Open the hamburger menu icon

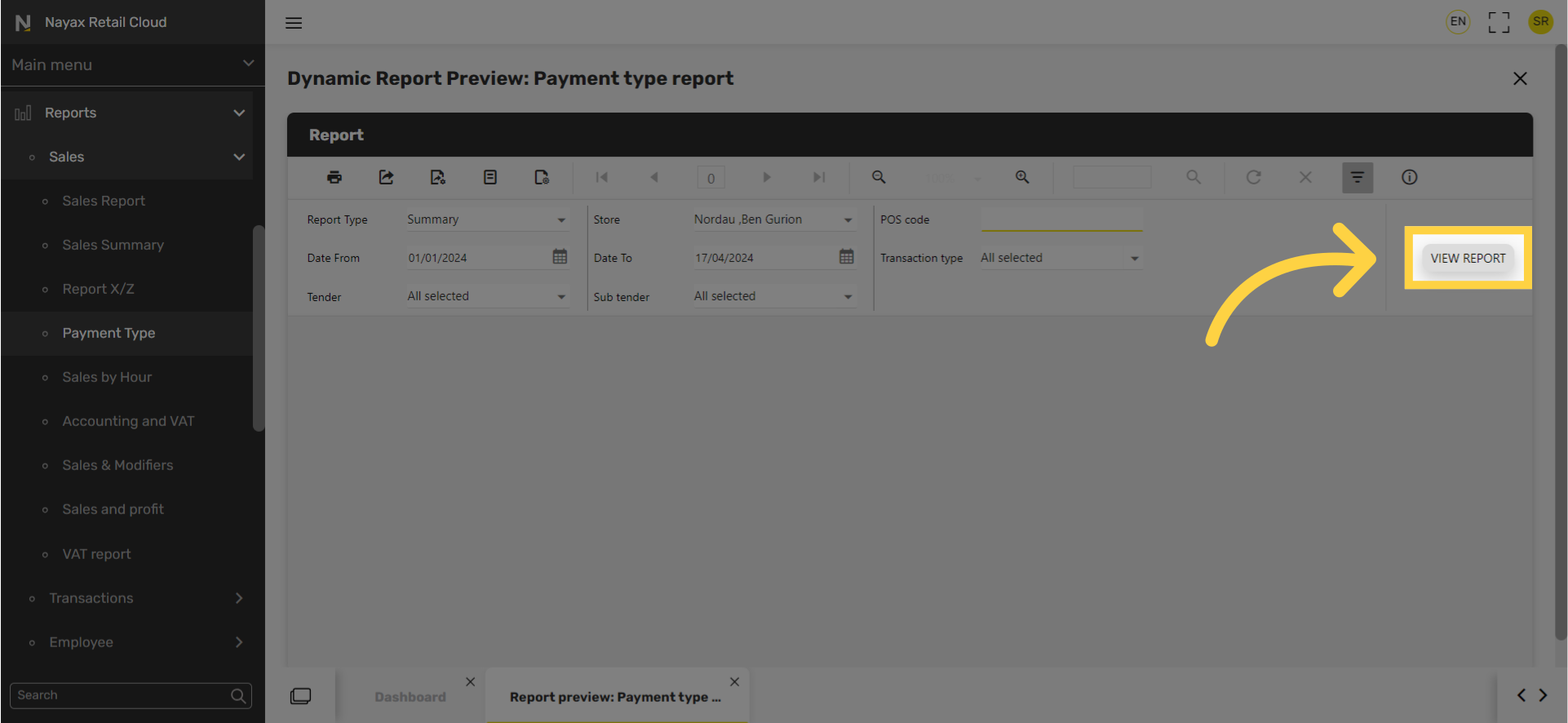(x=294, y=23)
